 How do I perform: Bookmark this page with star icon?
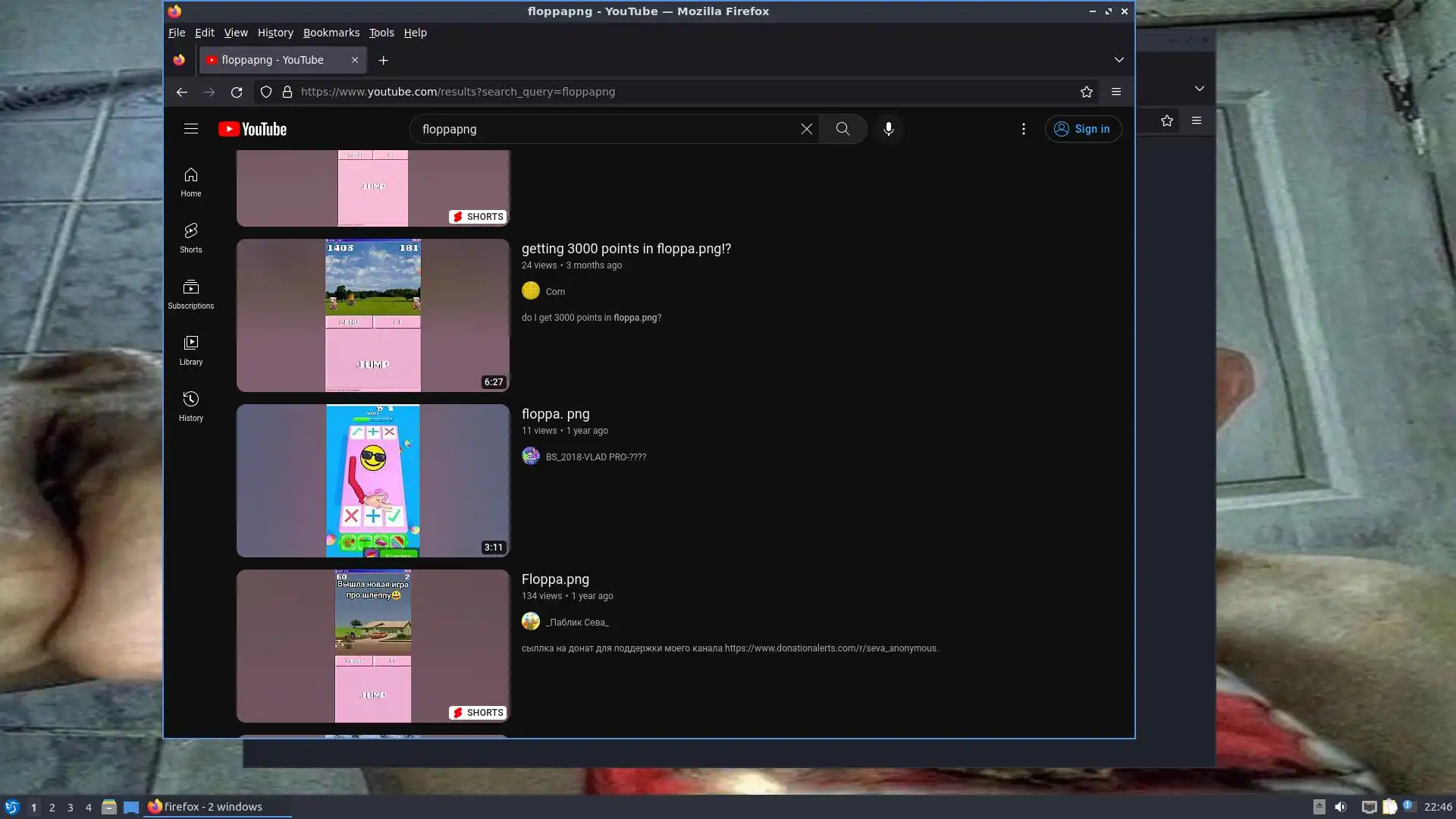pyautogui.click(x=1086, y=92)
